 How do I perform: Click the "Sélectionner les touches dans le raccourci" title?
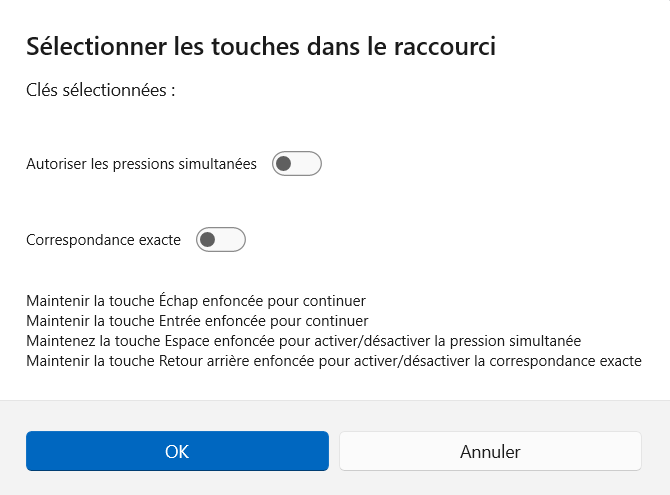point(261,46)
